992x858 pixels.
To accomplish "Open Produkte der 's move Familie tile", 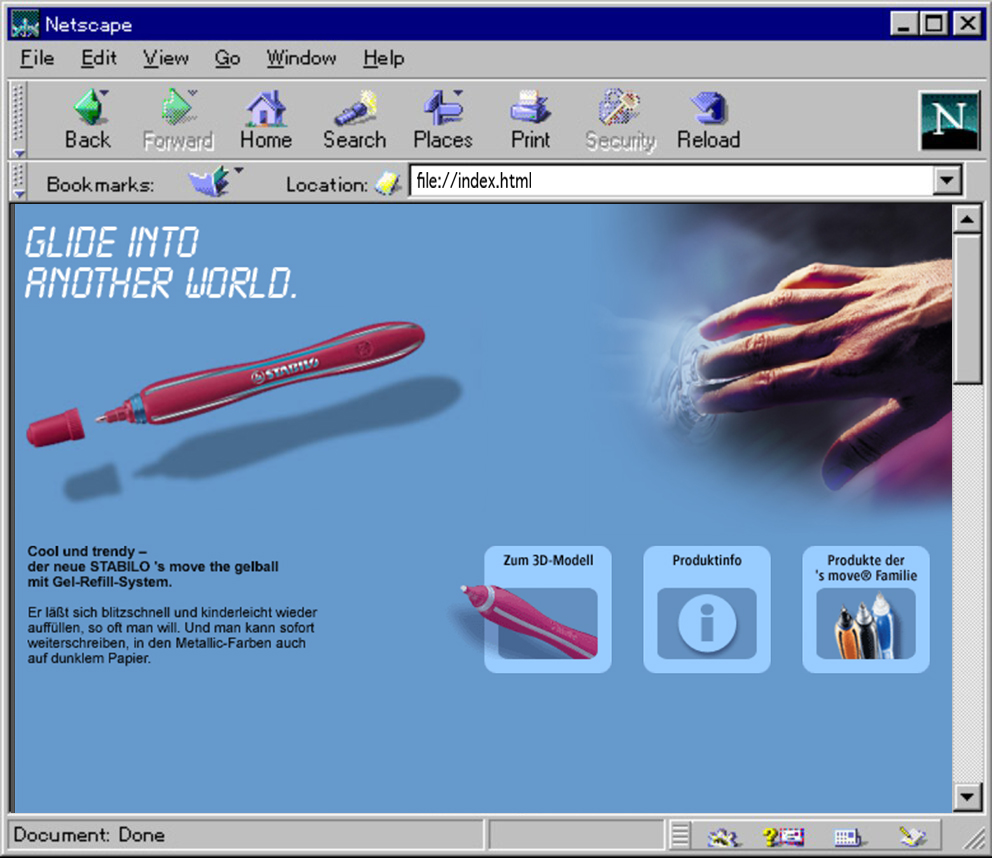I will (865, 609).
